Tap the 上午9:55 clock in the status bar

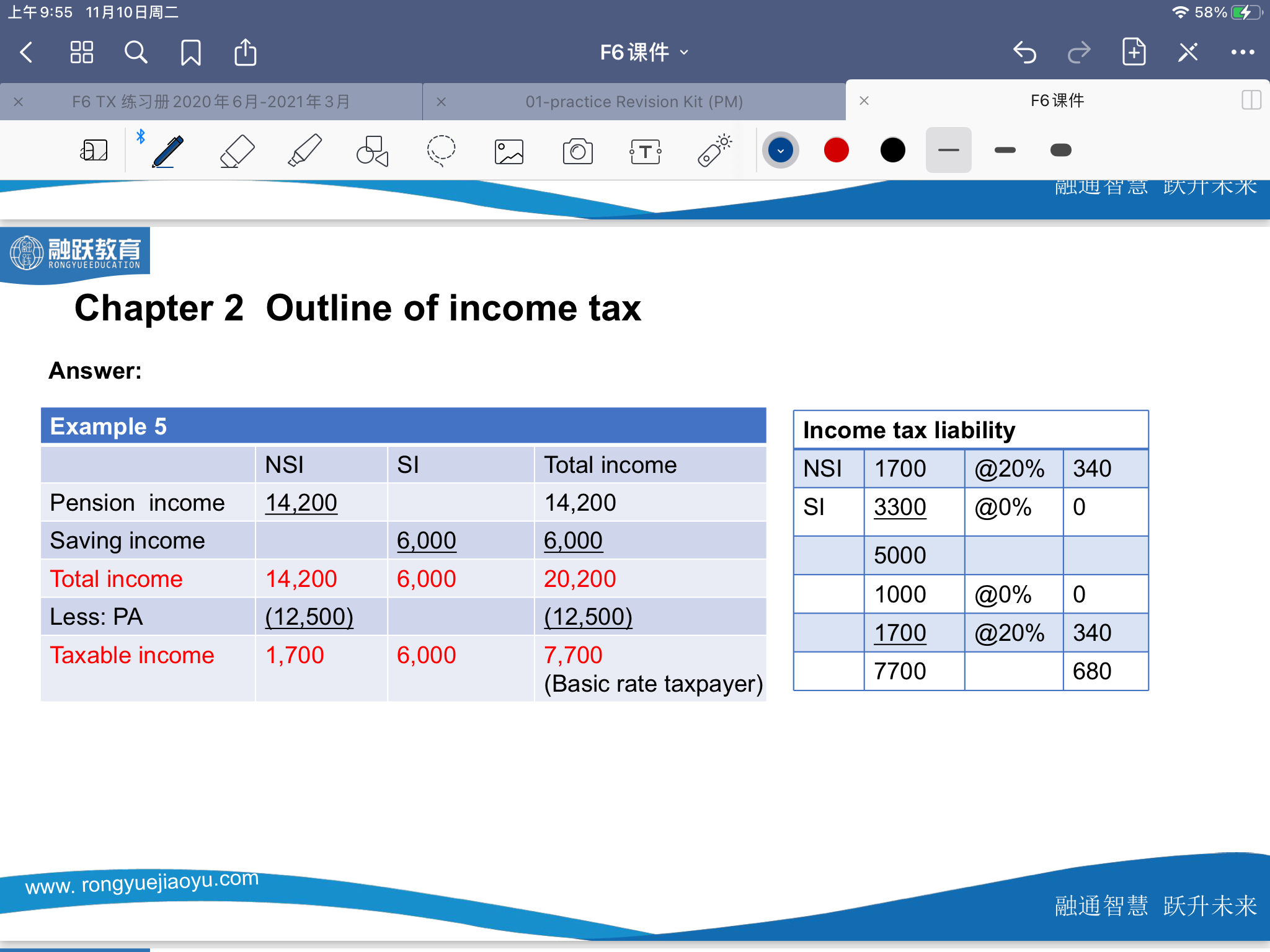click(41, 12)
